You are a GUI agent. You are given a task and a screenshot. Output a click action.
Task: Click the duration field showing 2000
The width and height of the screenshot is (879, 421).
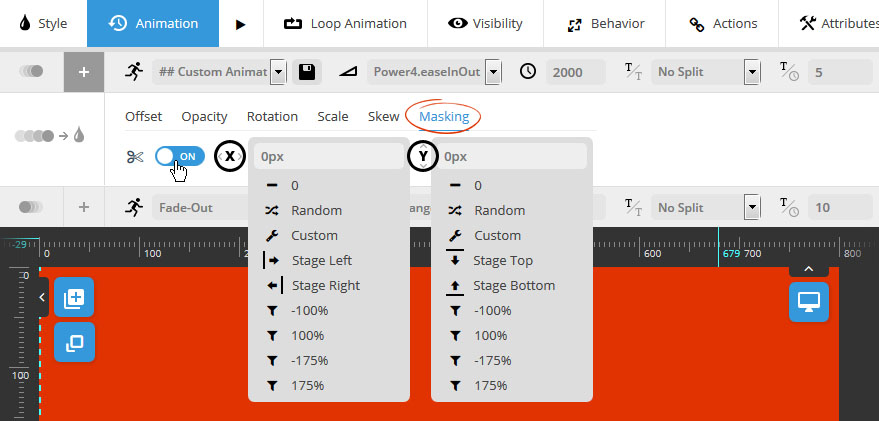click(x=575, y=72)
